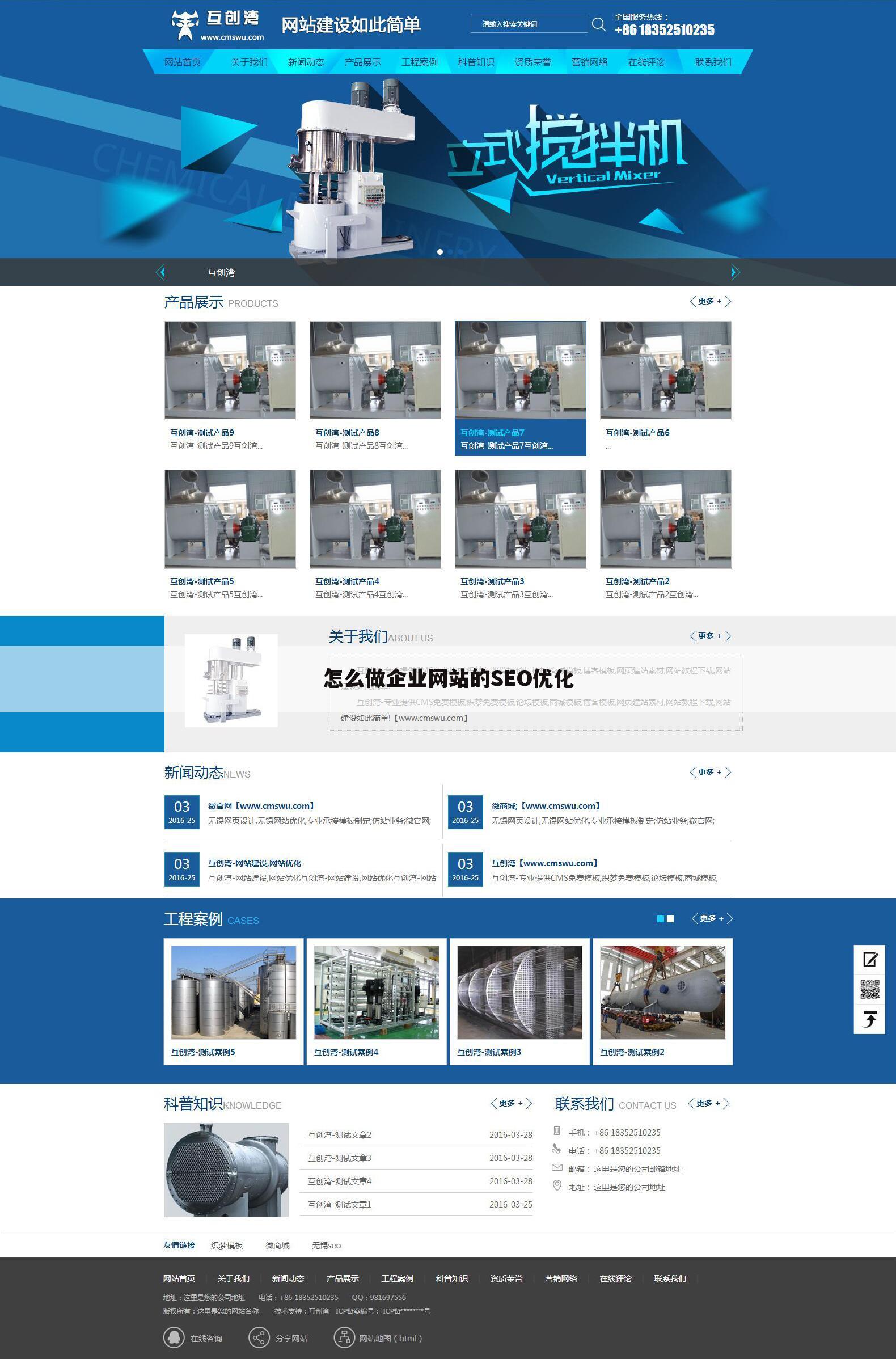Select the first banner slide dot
Screen dimensions: 896x1359
439,251
